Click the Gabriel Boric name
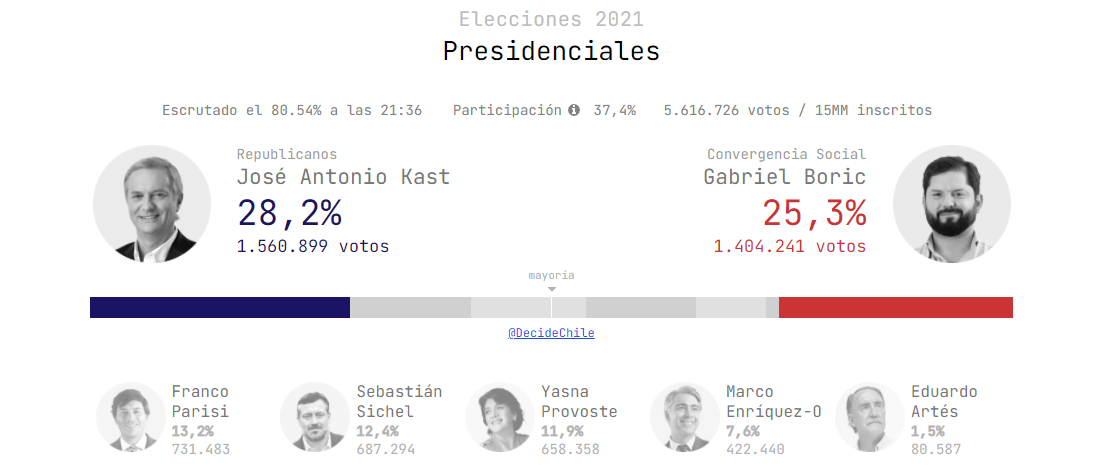 (x=785, y=177)
